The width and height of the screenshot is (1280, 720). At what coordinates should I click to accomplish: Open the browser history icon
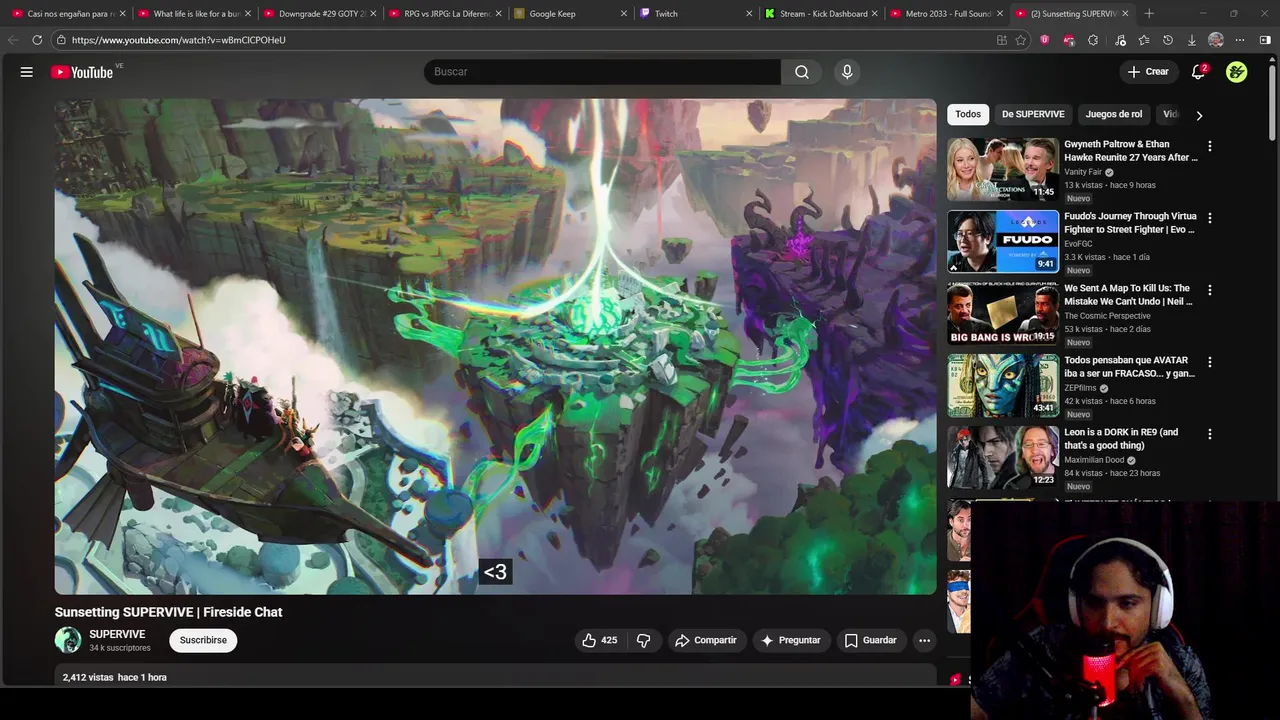tap(1167, 40)
